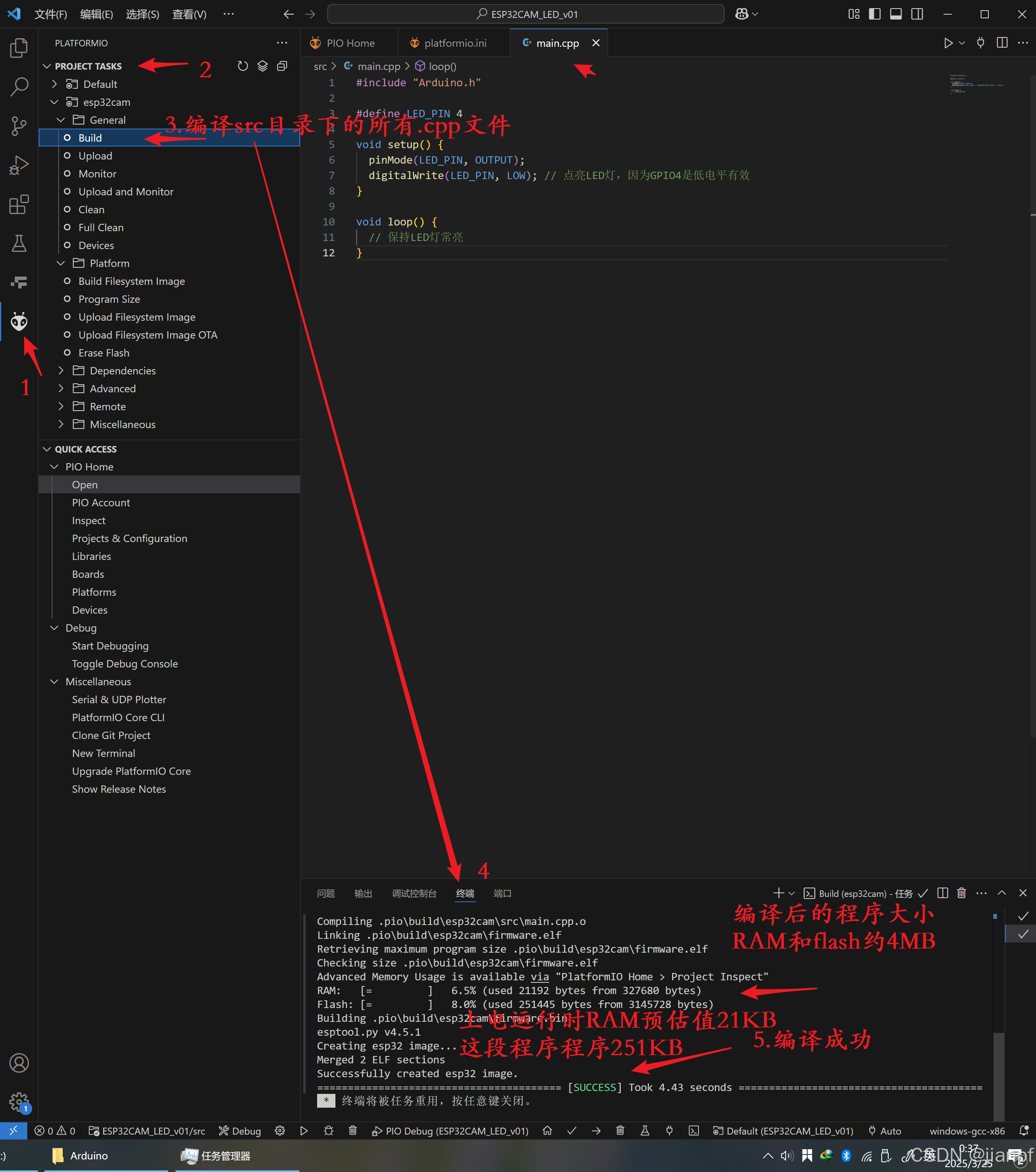Open the Testing view flask icon
1036x1172 pixels.
point(19,243)
